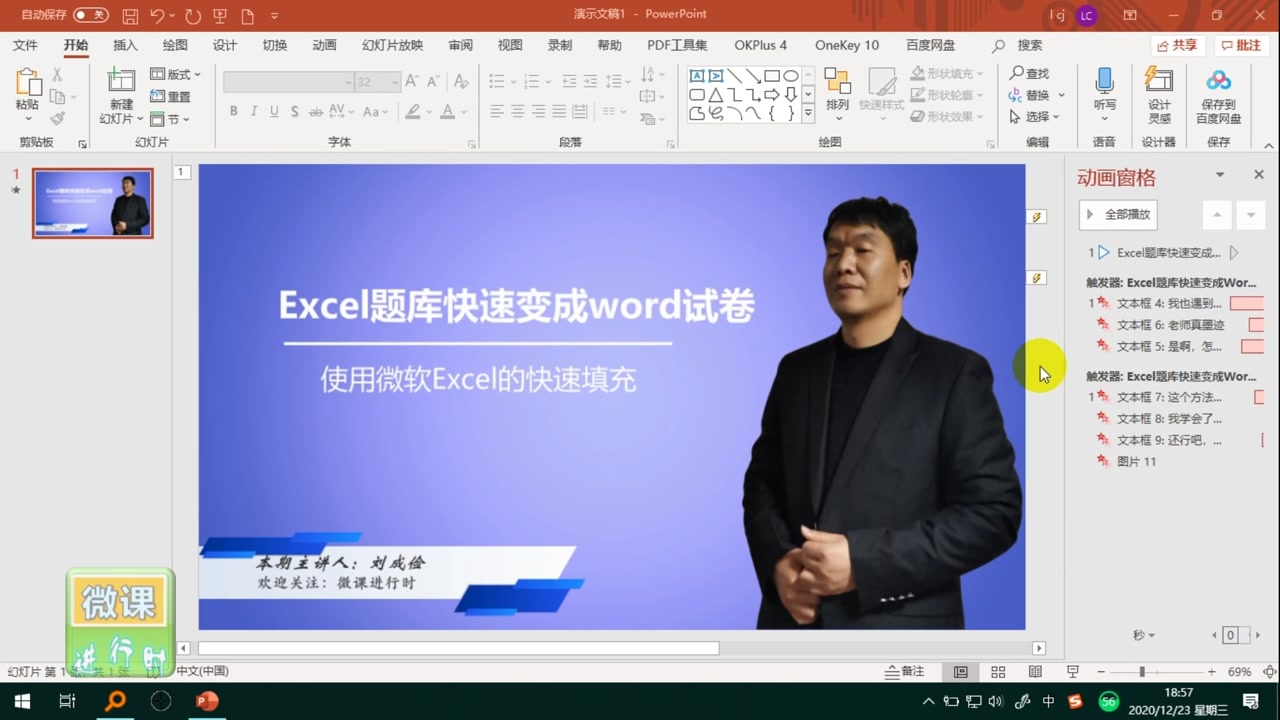Open the 选择 select dropdown
Image resolution: width=1280 pixels, height=720 pixels.
[1034, 117]
